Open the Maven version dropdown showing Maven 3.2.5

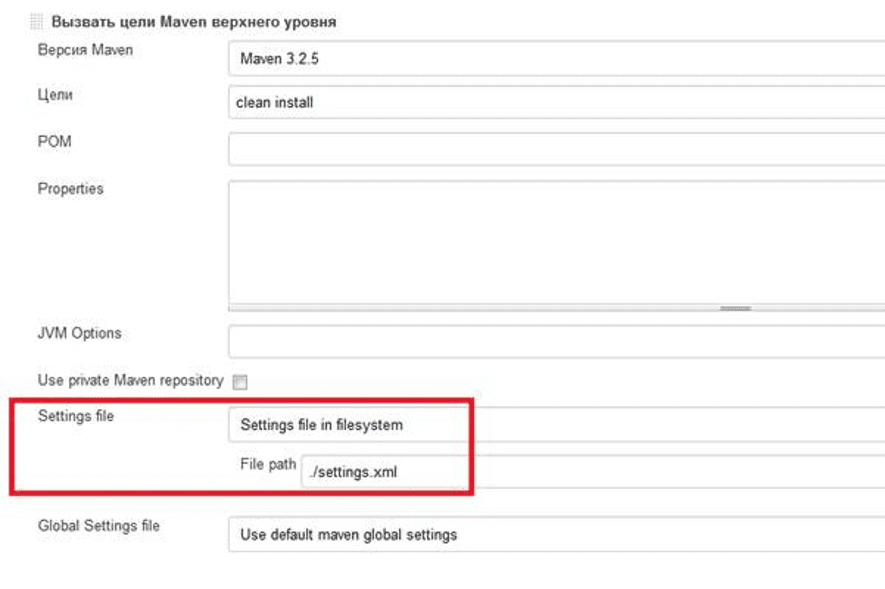tap(555, 59)
